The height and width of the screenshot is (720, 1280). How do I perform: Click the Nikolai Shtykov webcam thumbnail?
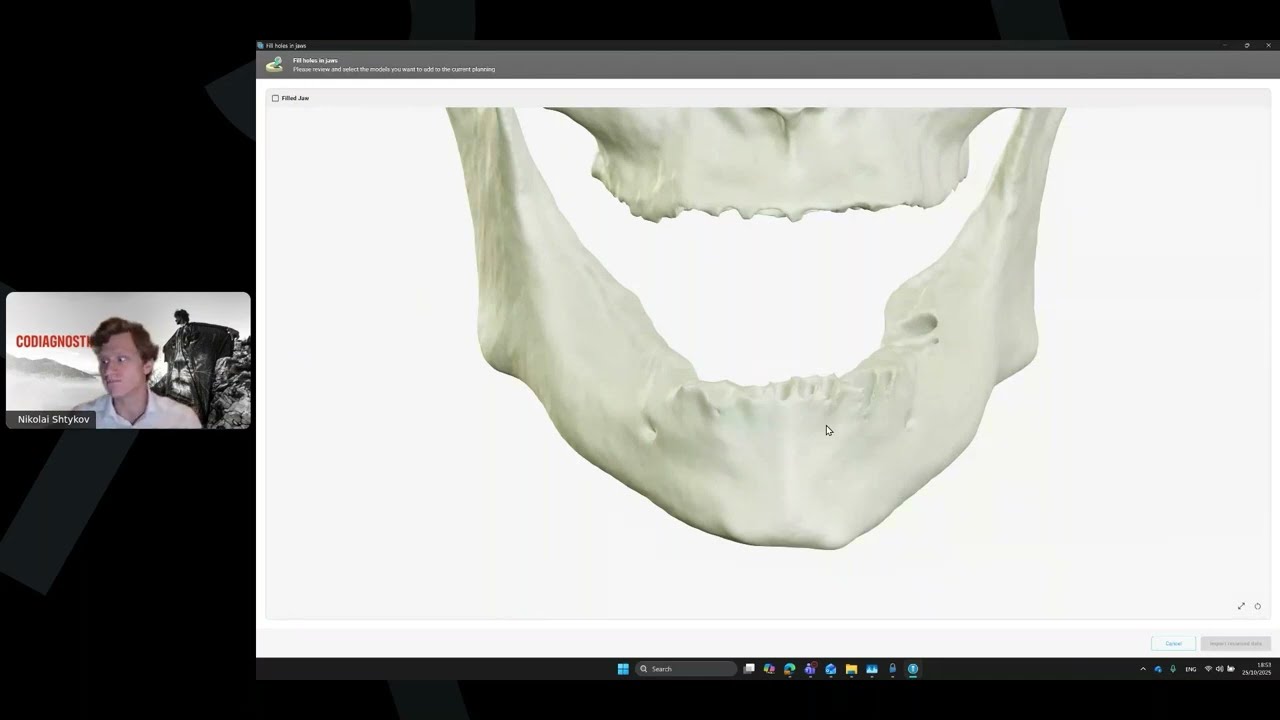click(x=128, y=360)
